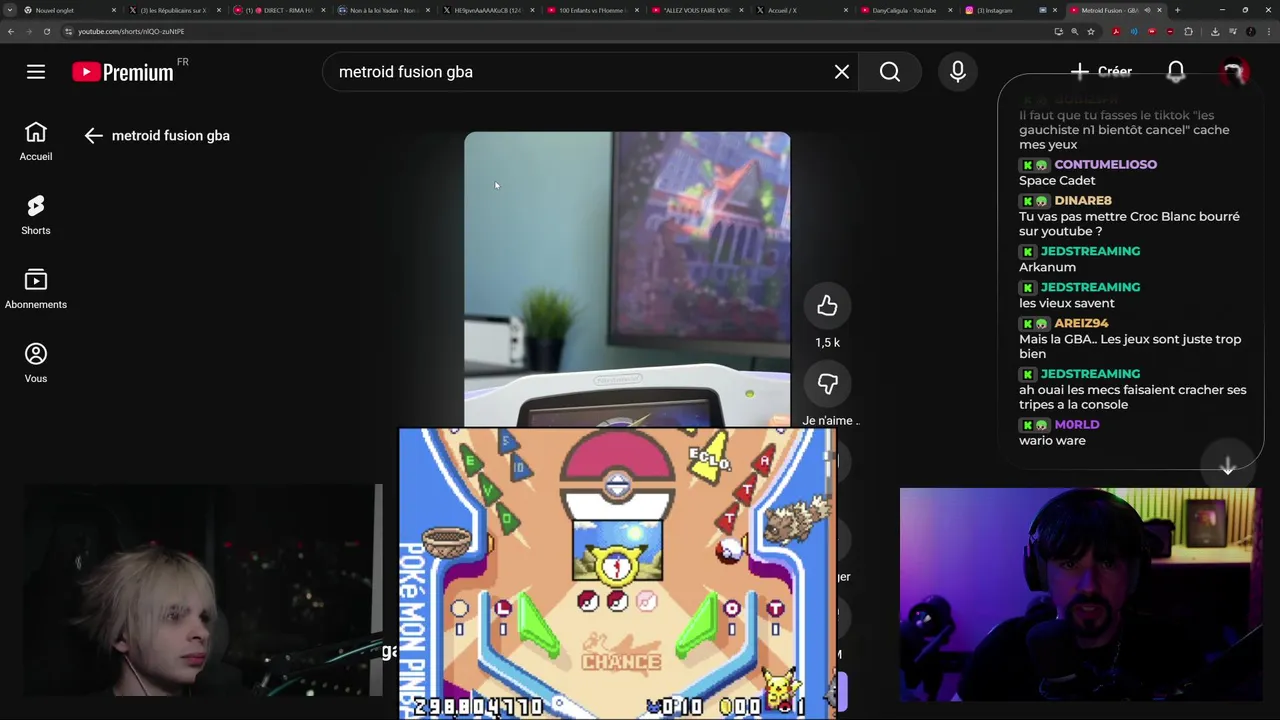
Task: Open a new browser tab with plus
Action: 1177,10
